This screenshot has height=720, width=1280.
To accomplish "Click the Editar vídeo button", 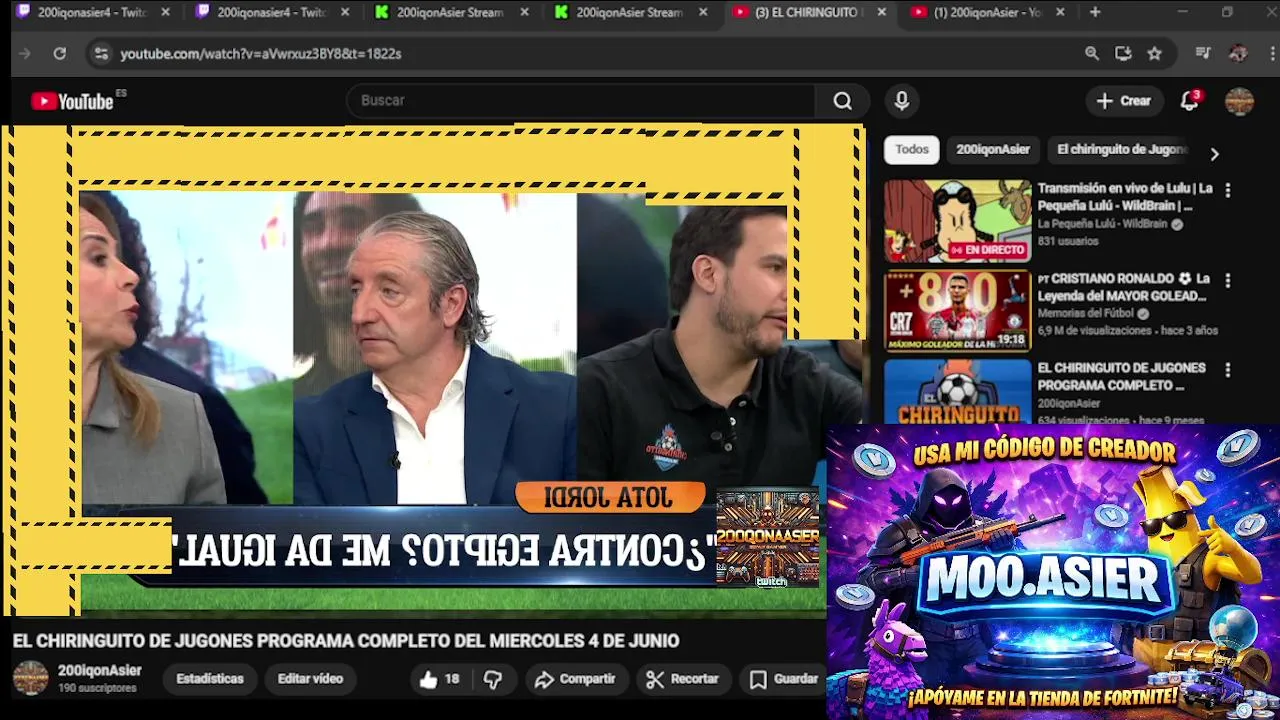I will tap(310, 679).
